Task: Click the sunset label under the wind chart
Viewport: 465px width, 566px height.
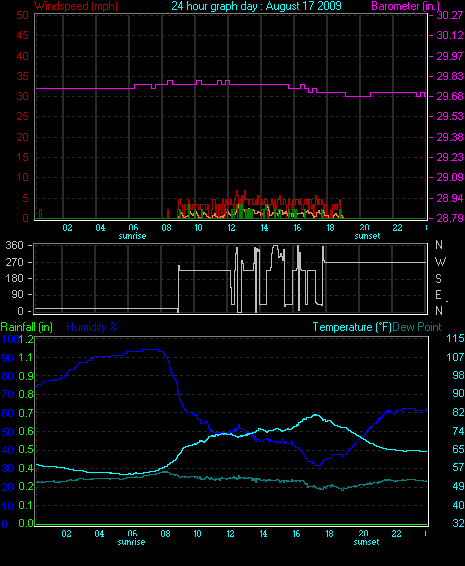Action: pos(367,236)
